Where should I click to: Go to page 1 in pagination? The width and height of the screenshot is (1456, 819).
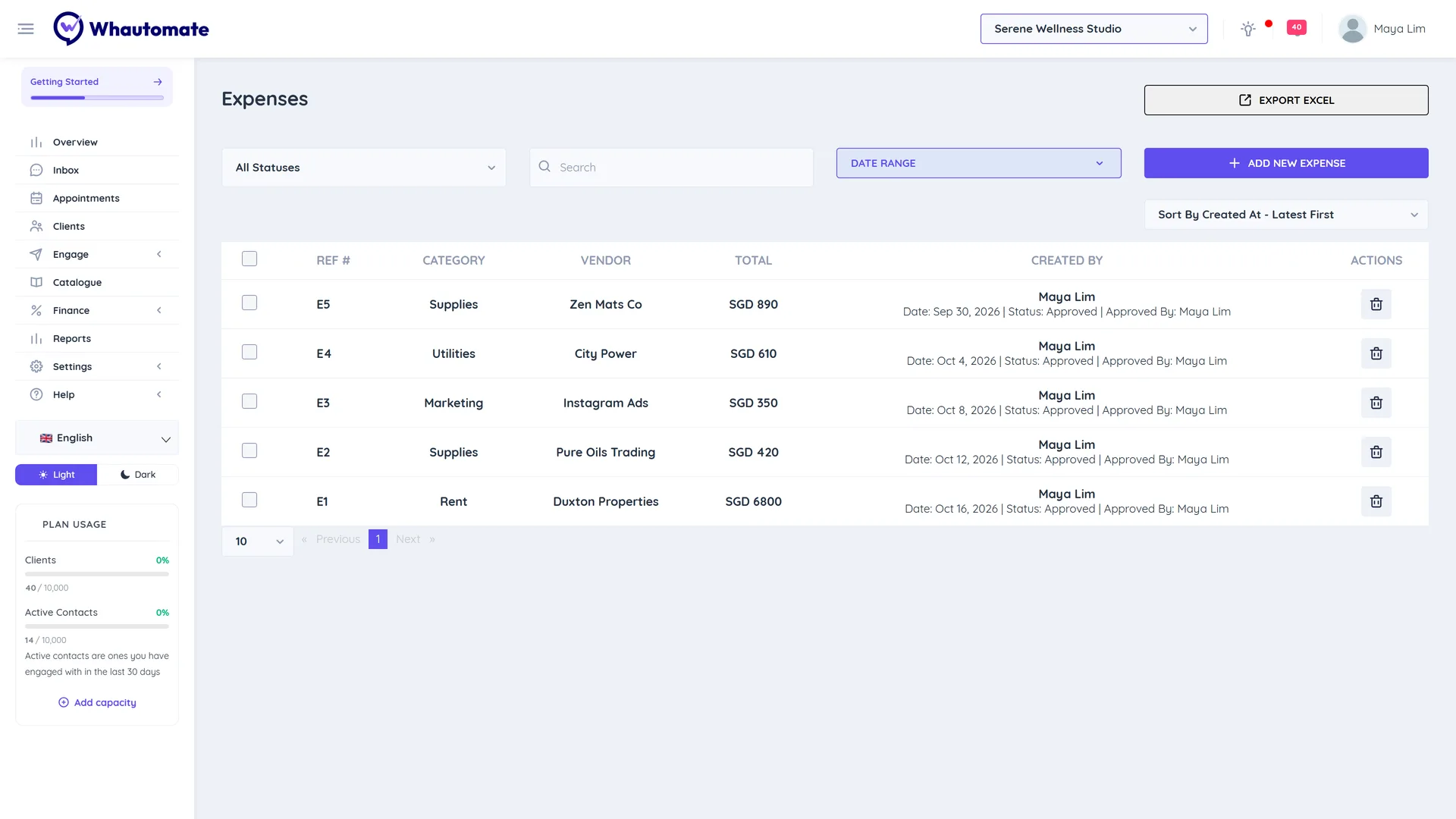click(378, 539)
